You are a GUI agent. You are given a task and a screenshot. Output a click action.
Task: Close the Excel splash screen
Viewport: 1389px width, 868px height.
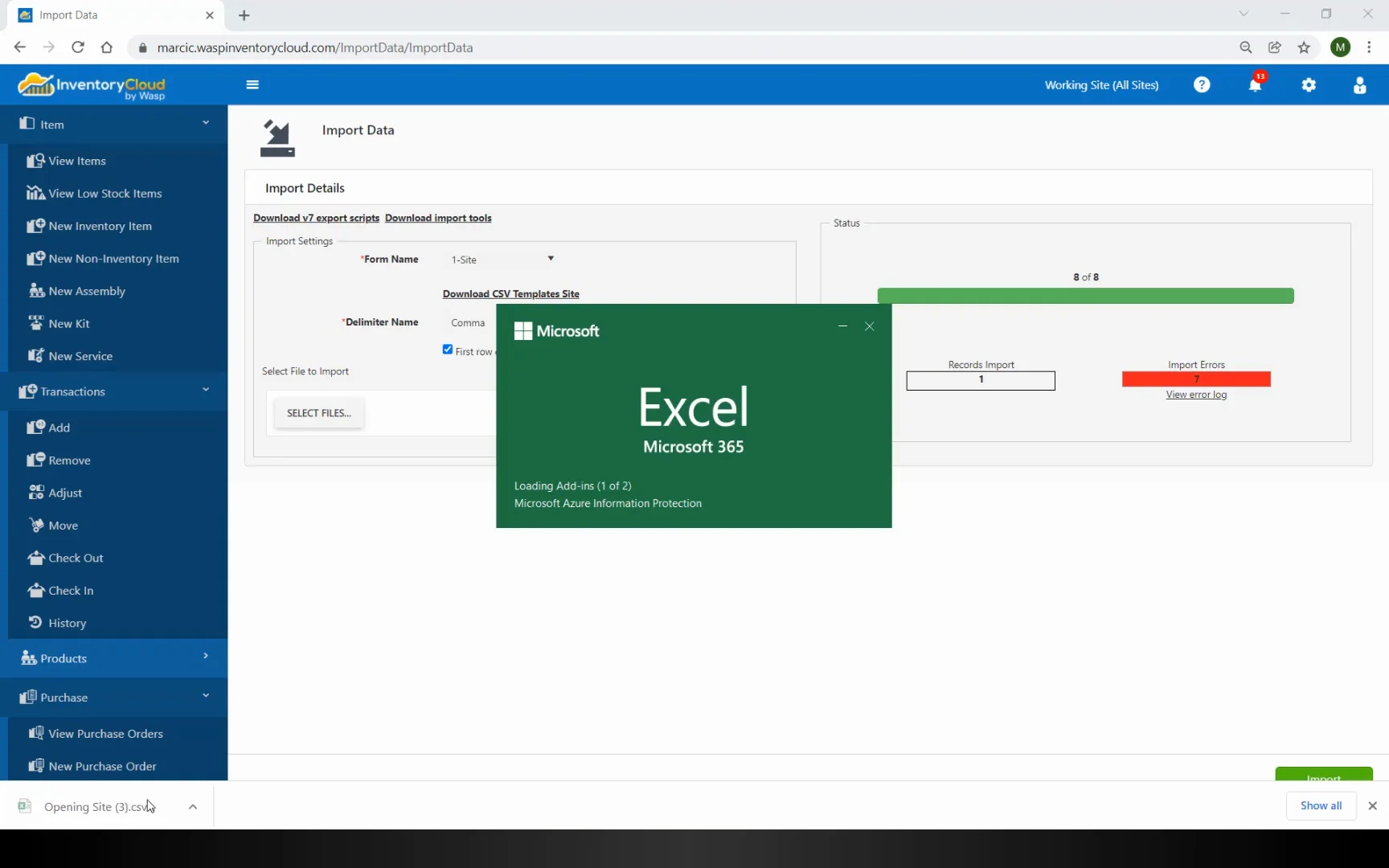(x=869, y=326)
